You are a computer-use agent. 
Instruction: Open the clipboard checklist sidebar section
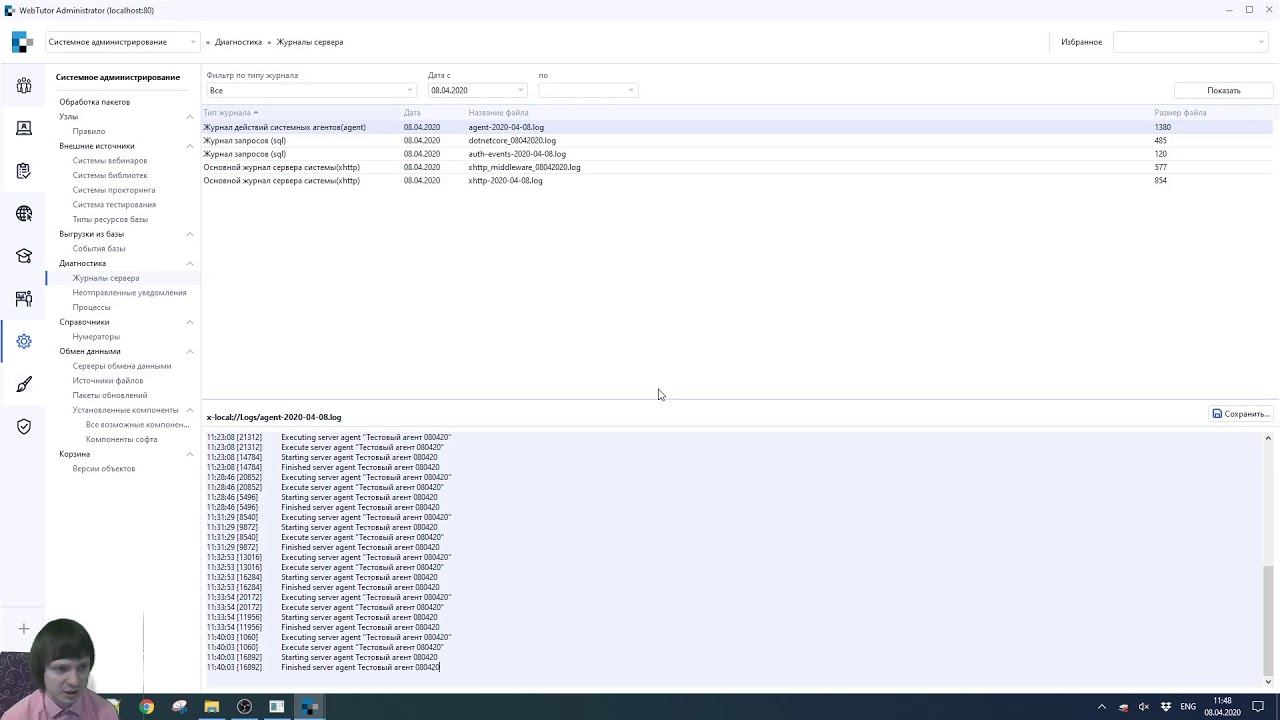24,171
